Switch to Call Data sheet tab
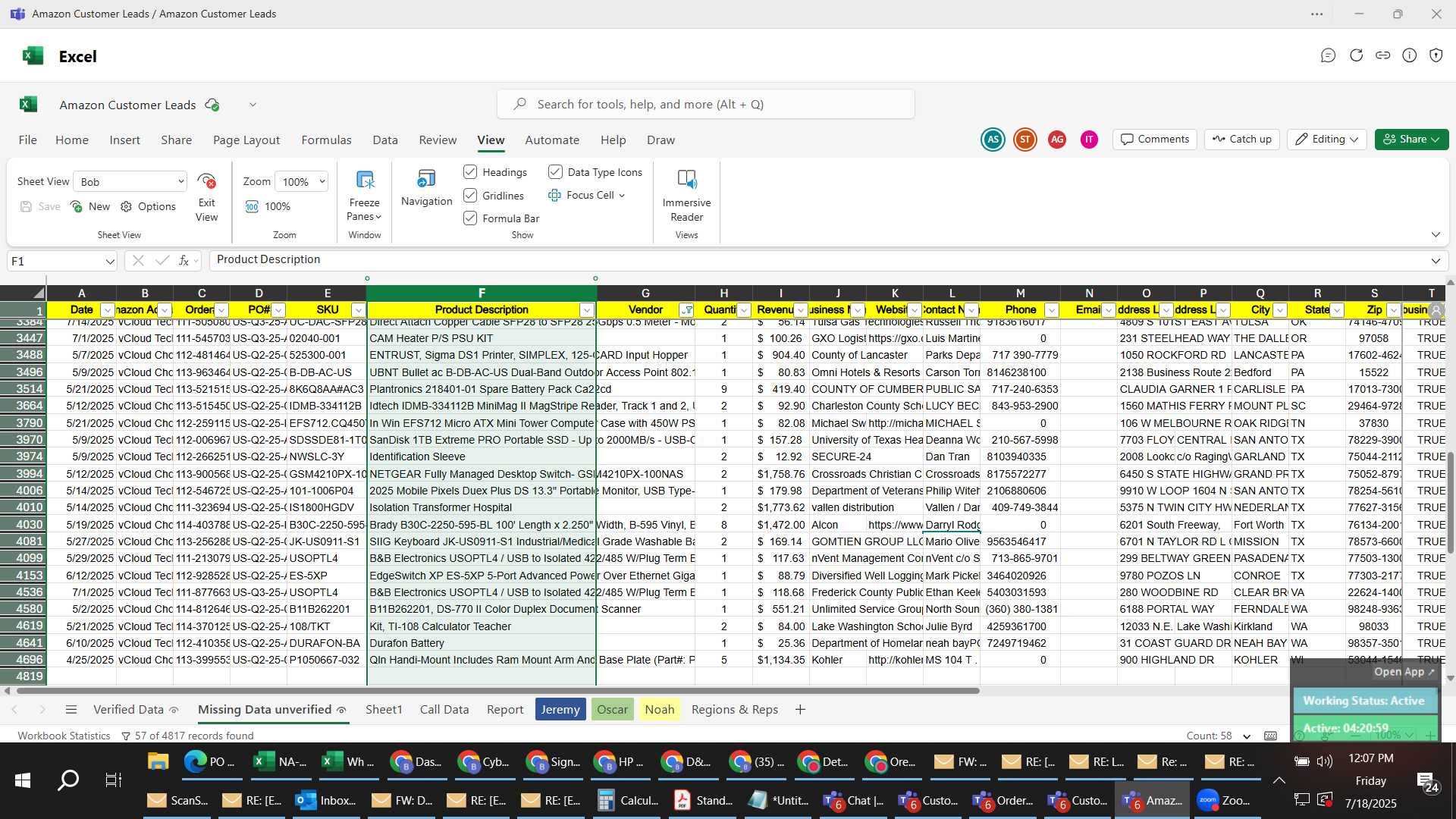The height and width of the screenshot is (819, 1456). pyautogui.click(x=444, y=709)
